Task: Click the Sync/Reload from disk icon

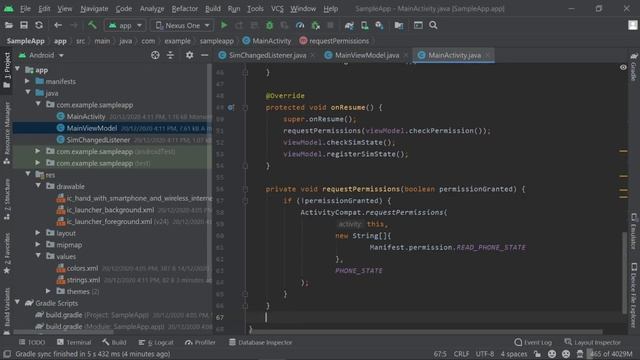Action: coord(39,25)
